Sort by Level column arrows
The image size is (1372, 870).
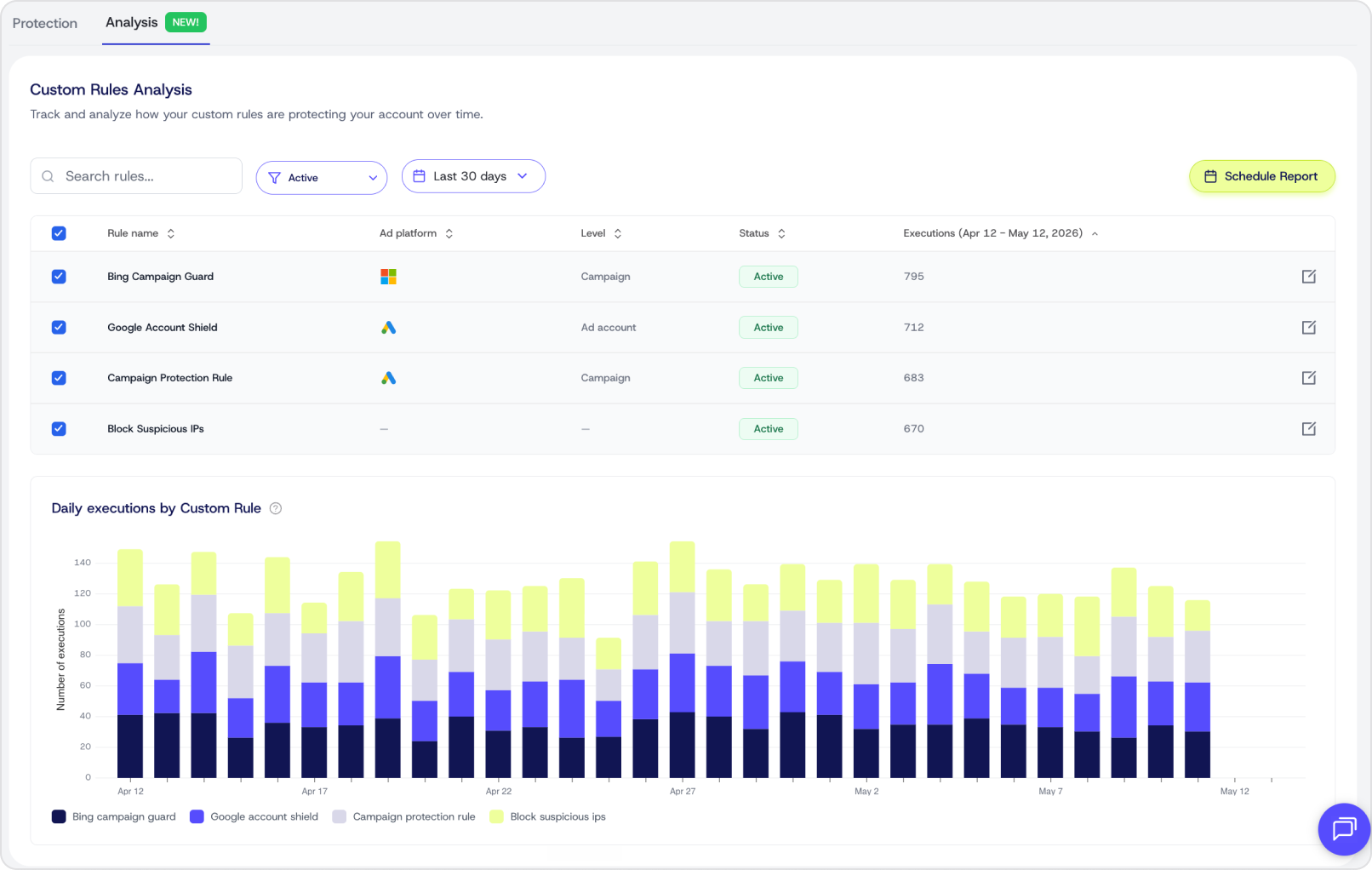tap(618, 233)
